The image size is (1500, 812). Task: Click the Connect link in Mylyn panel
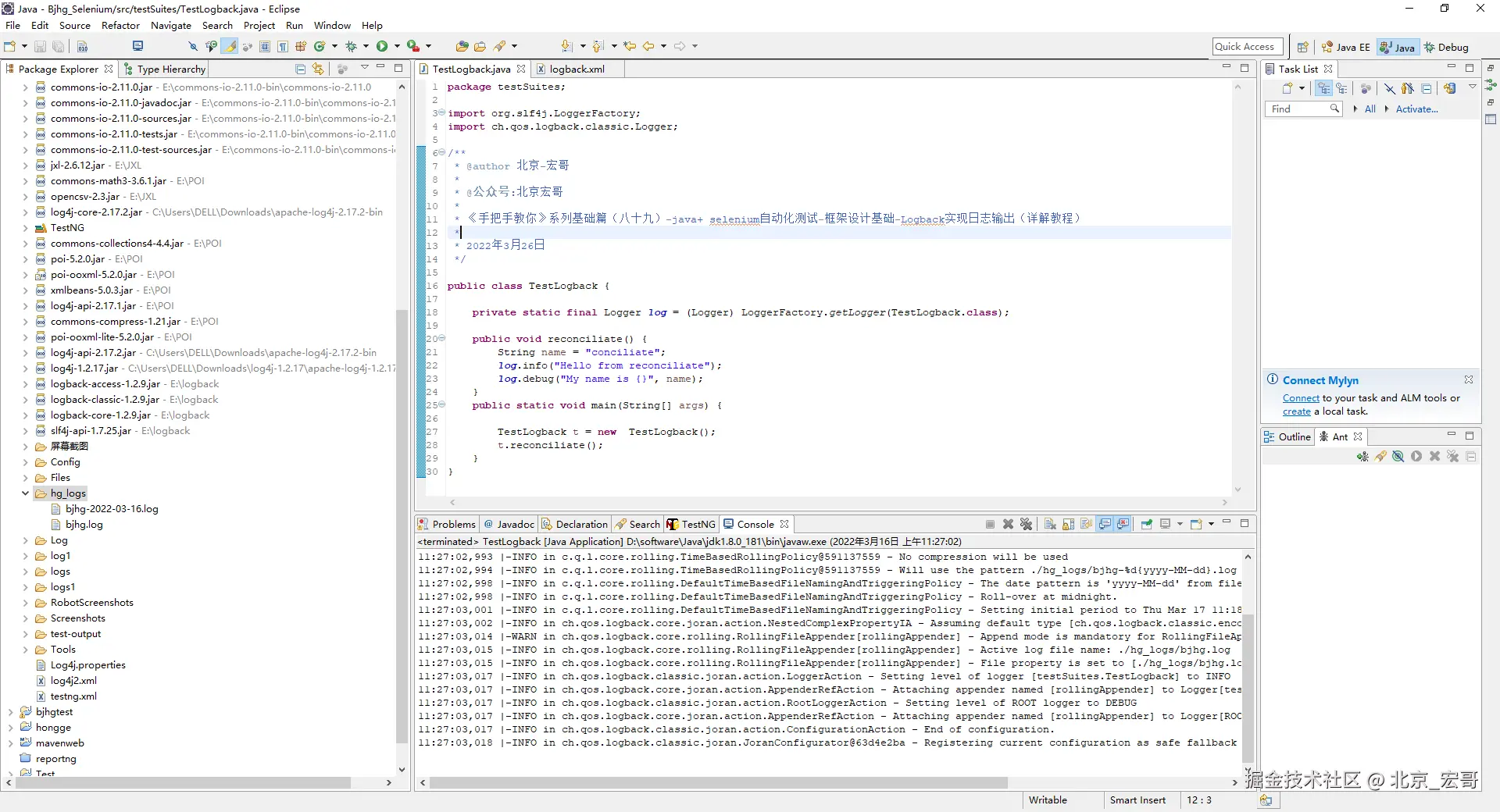[x=1300, y=398]
